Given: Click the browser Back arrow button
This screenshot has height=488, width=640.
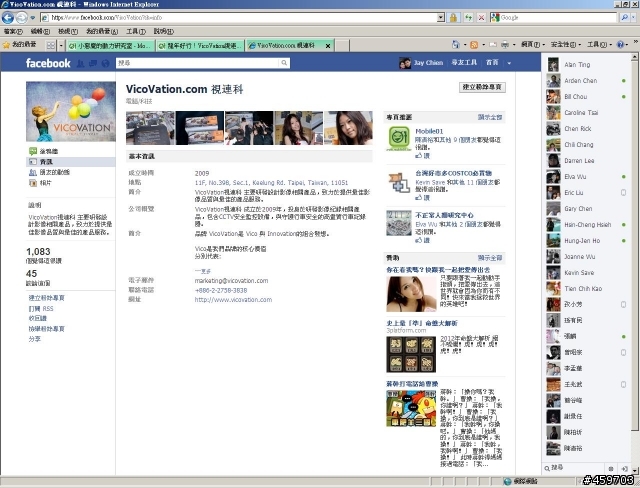Looking at the screenshot, I should 8,18.
